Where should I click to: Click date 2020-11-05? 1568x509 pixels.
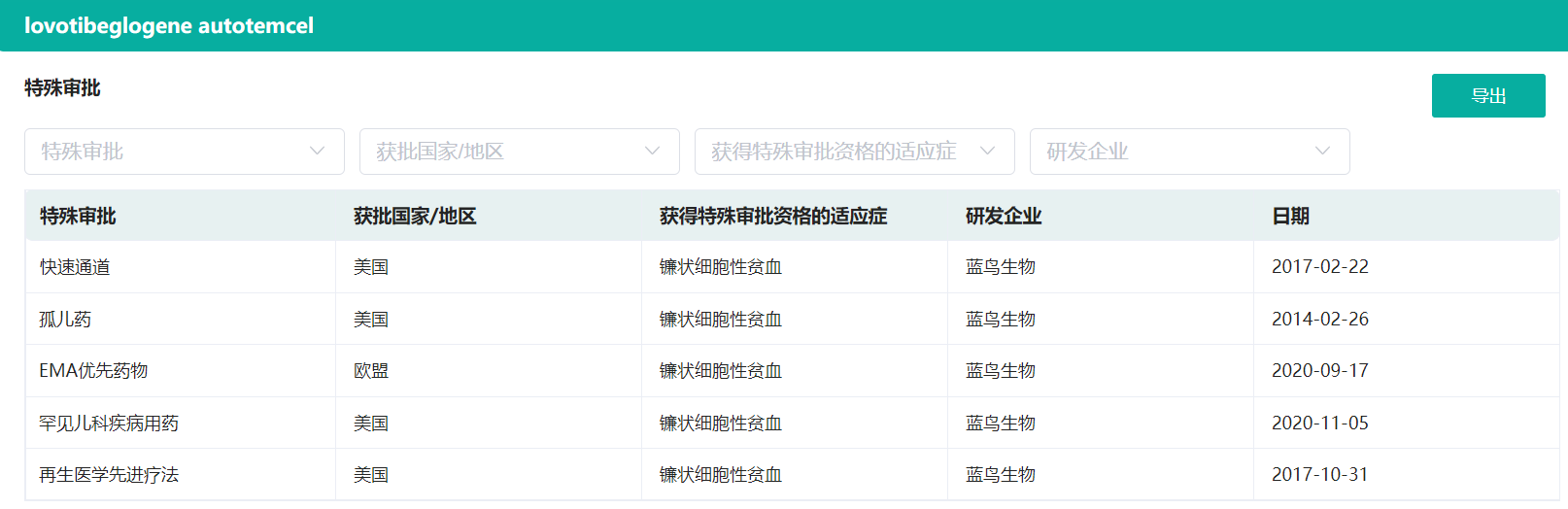pos(1320,423)
